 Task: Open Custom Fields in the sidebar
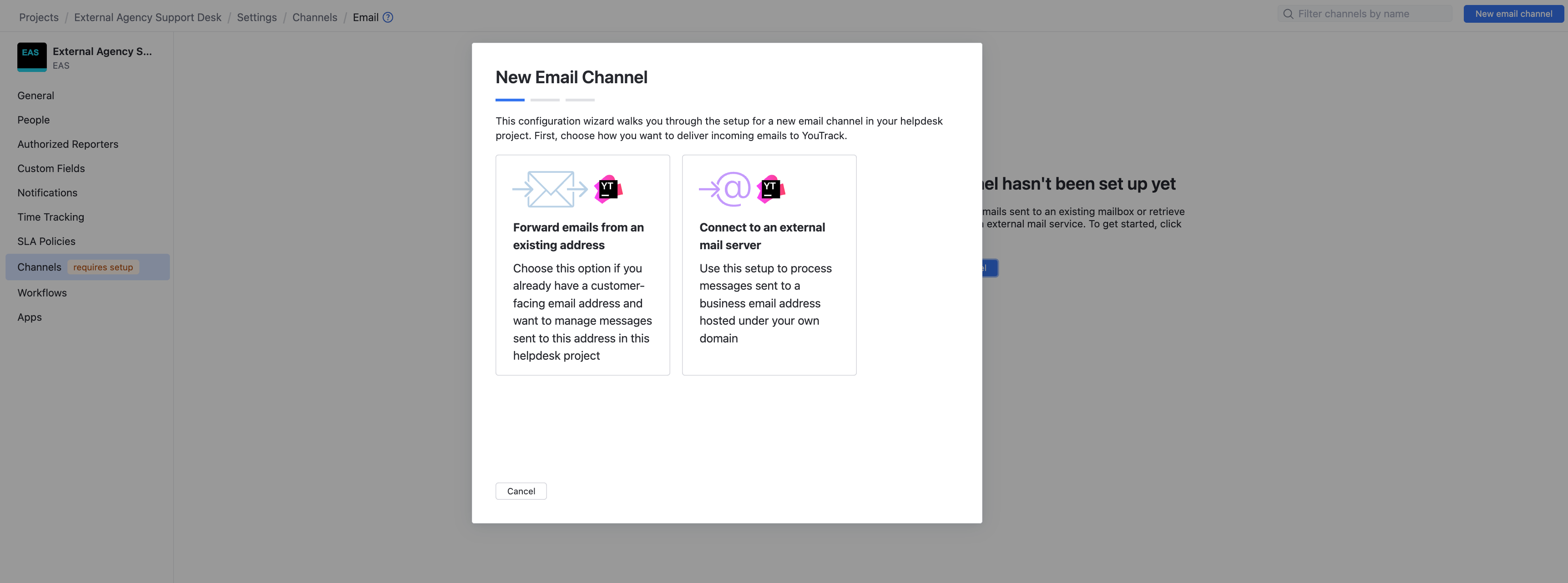coord(51,169)
